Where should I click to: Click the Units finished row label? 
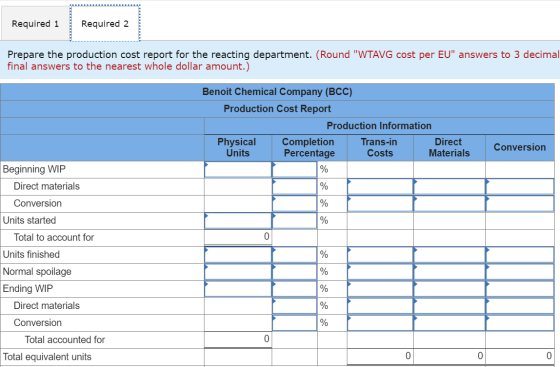(31, 255)
